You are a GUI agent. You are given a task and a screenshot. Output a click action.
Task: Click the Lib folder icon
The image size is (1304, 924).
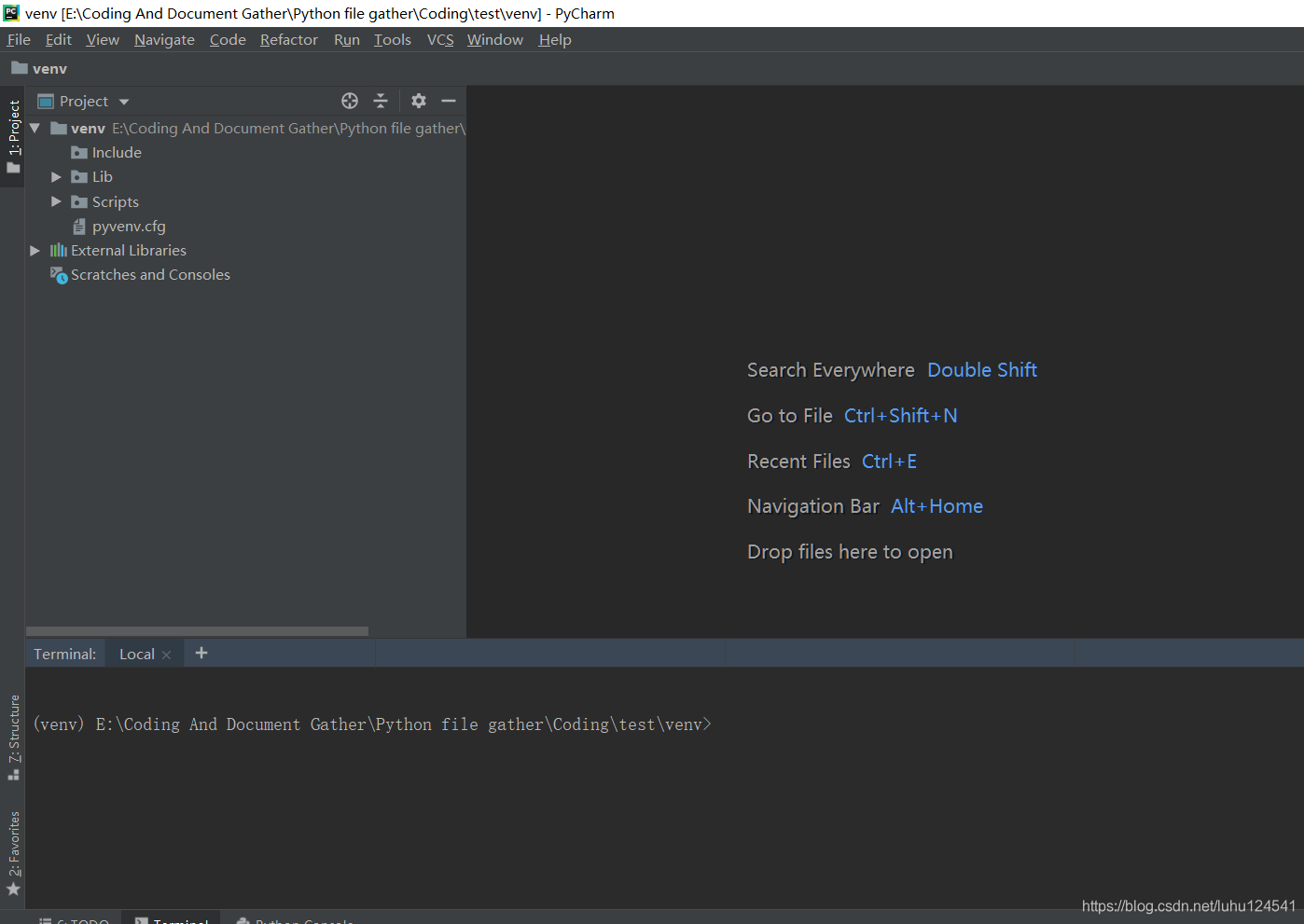pyautogui.click(x=79, y=177)
